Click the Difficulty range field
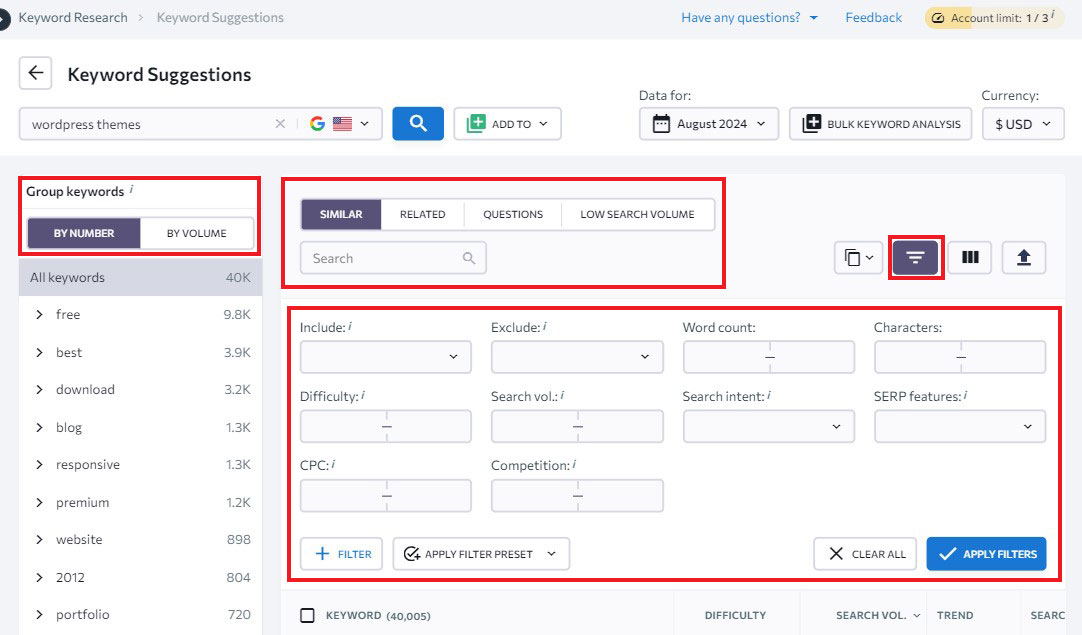The width and height of the screenshot is (1082, 635). click(386, 426)
